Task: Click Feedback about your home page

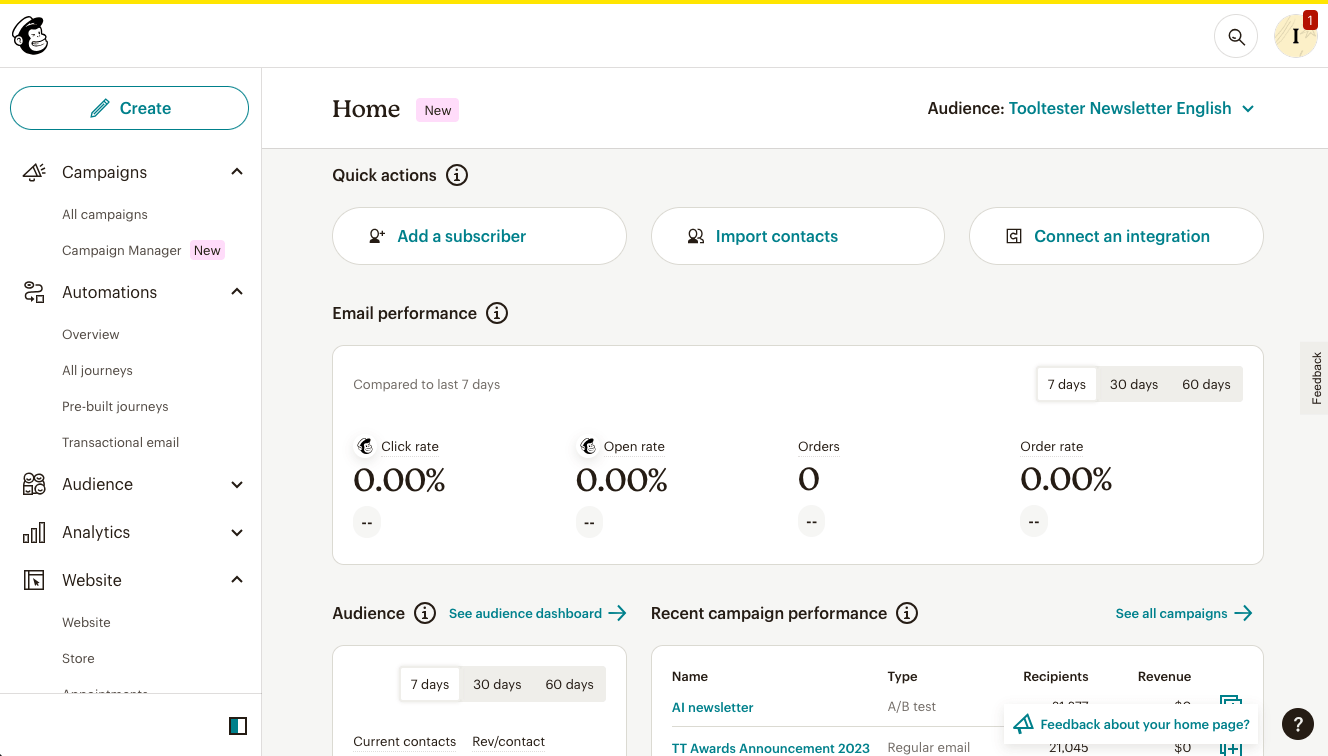Action: click(1133, 724)
